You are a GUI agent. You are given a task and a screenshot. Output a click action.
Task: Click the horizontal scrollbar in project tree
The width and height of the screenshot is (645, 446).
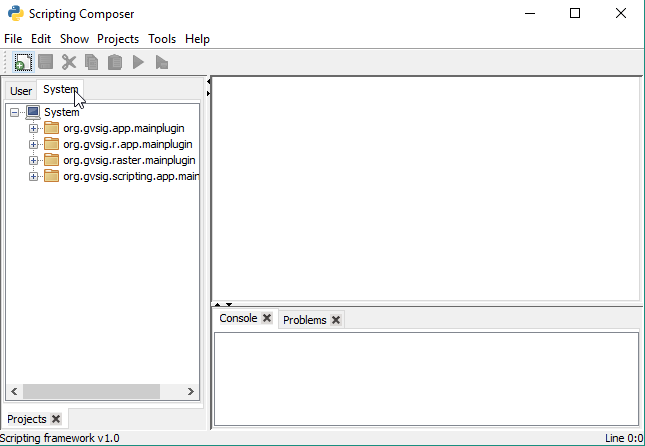click(92, 392)
